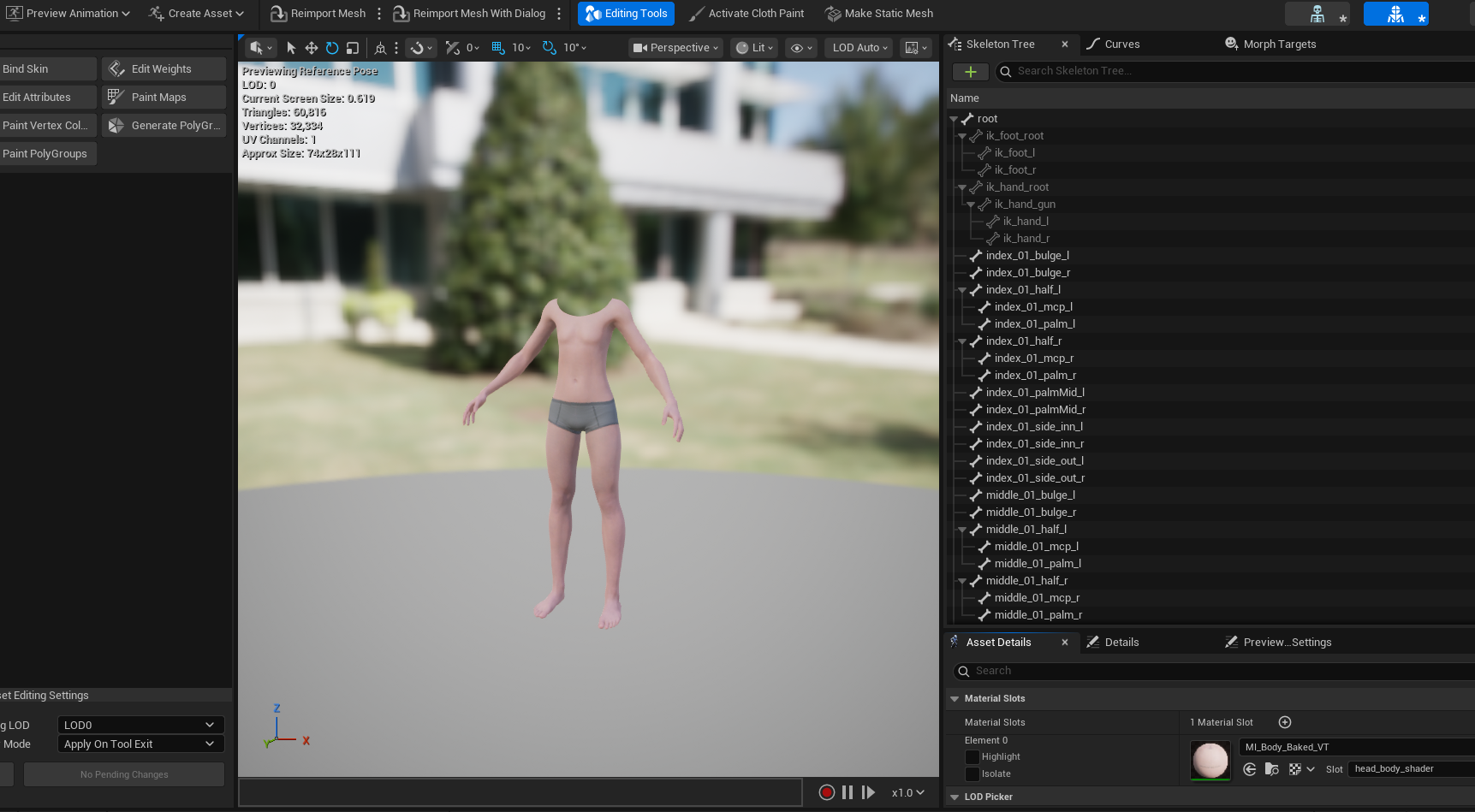Screen dimensions: 1475x812
Task: Open the LOD Auto dropdown
Action: 857,48
